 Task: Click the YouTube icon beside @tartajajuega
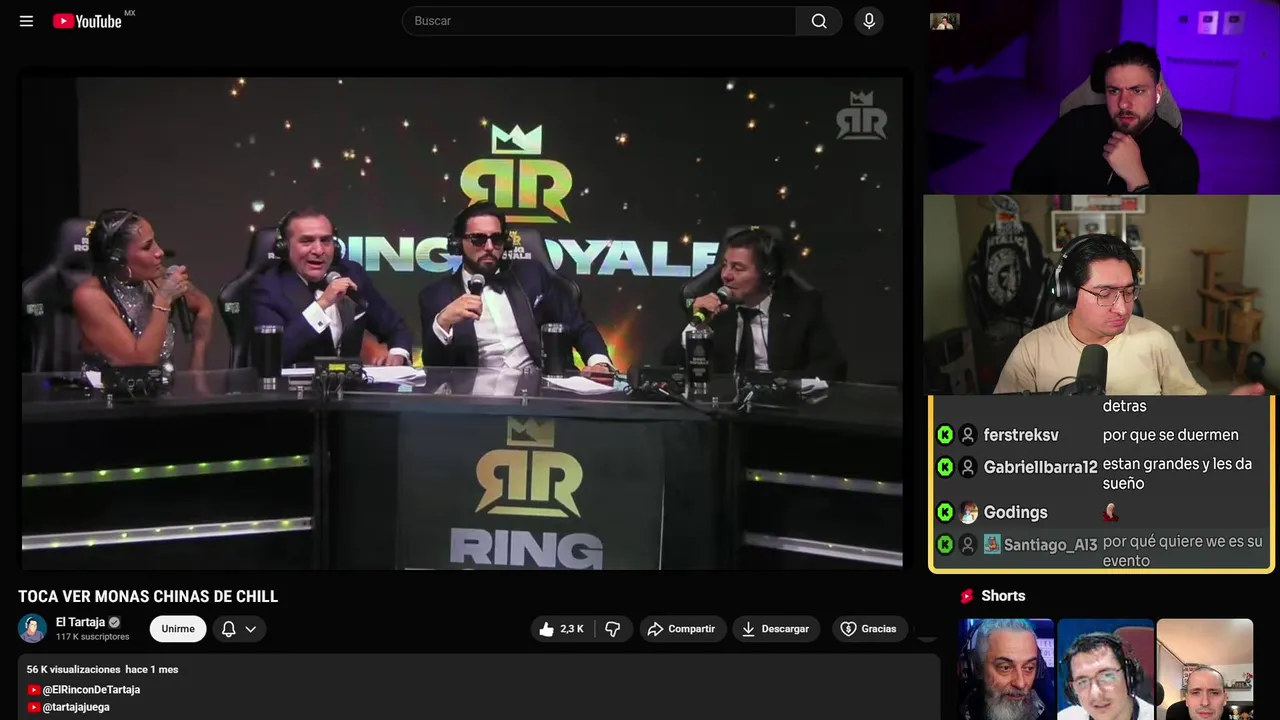click(33, 707)
